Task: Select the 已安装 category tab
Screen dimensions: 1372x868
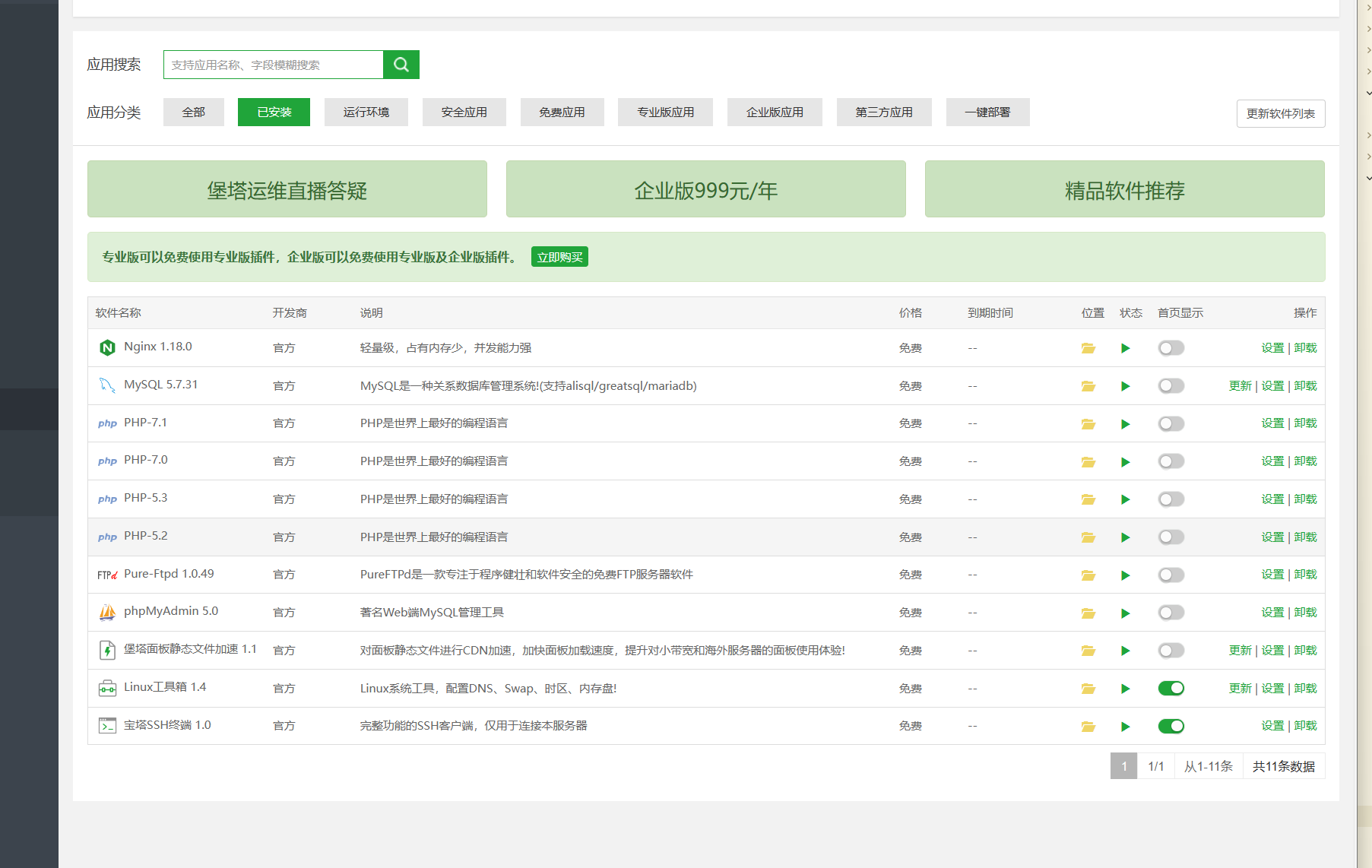Action: [274, 112]
